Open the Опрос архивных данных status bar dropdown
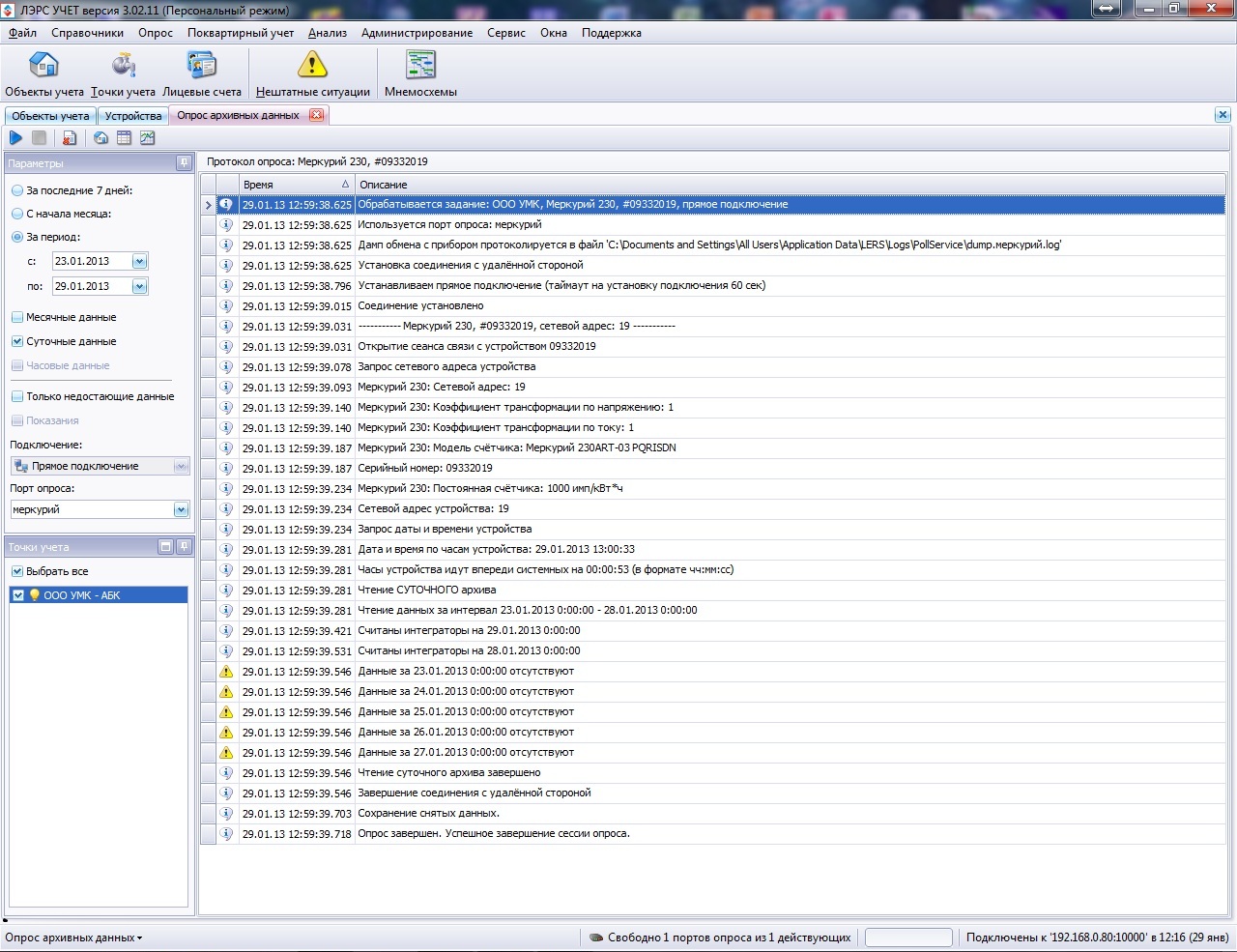Viewport: 1237px width, 952px height. [73, 938]
